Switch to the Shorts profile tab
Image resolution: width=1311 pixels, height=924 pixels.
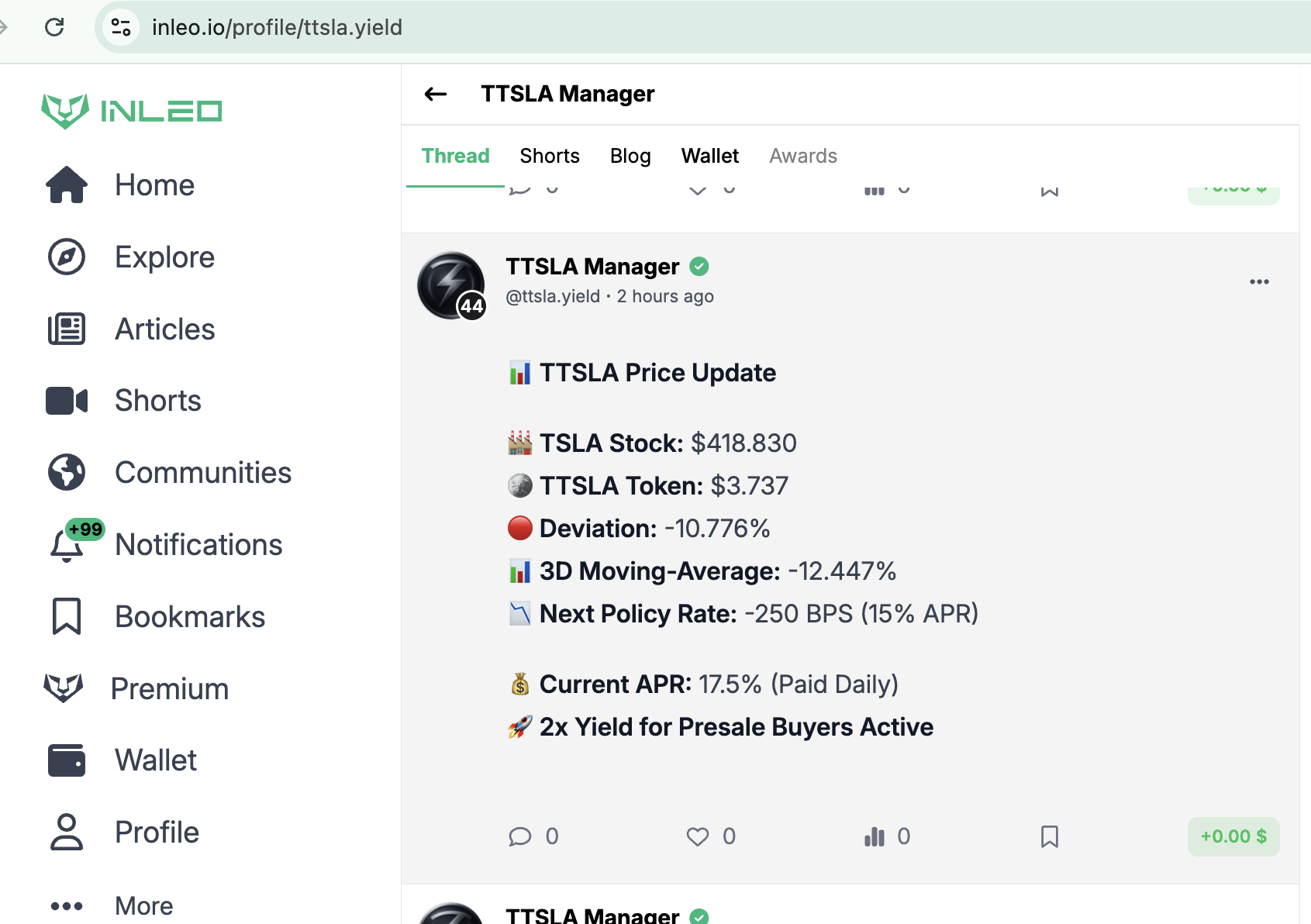(550, 156)
